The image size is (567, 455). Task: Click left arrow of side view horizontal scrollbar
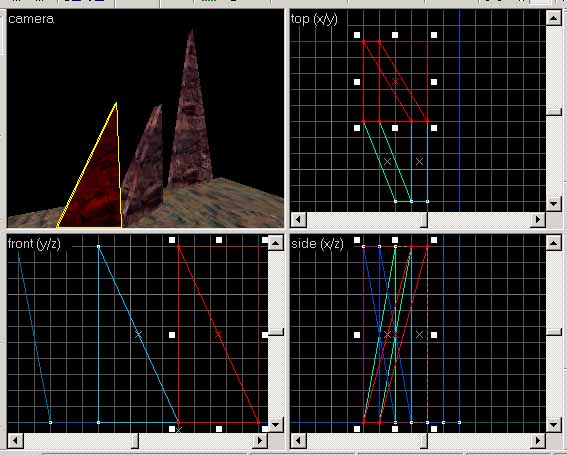pos(299,441)
